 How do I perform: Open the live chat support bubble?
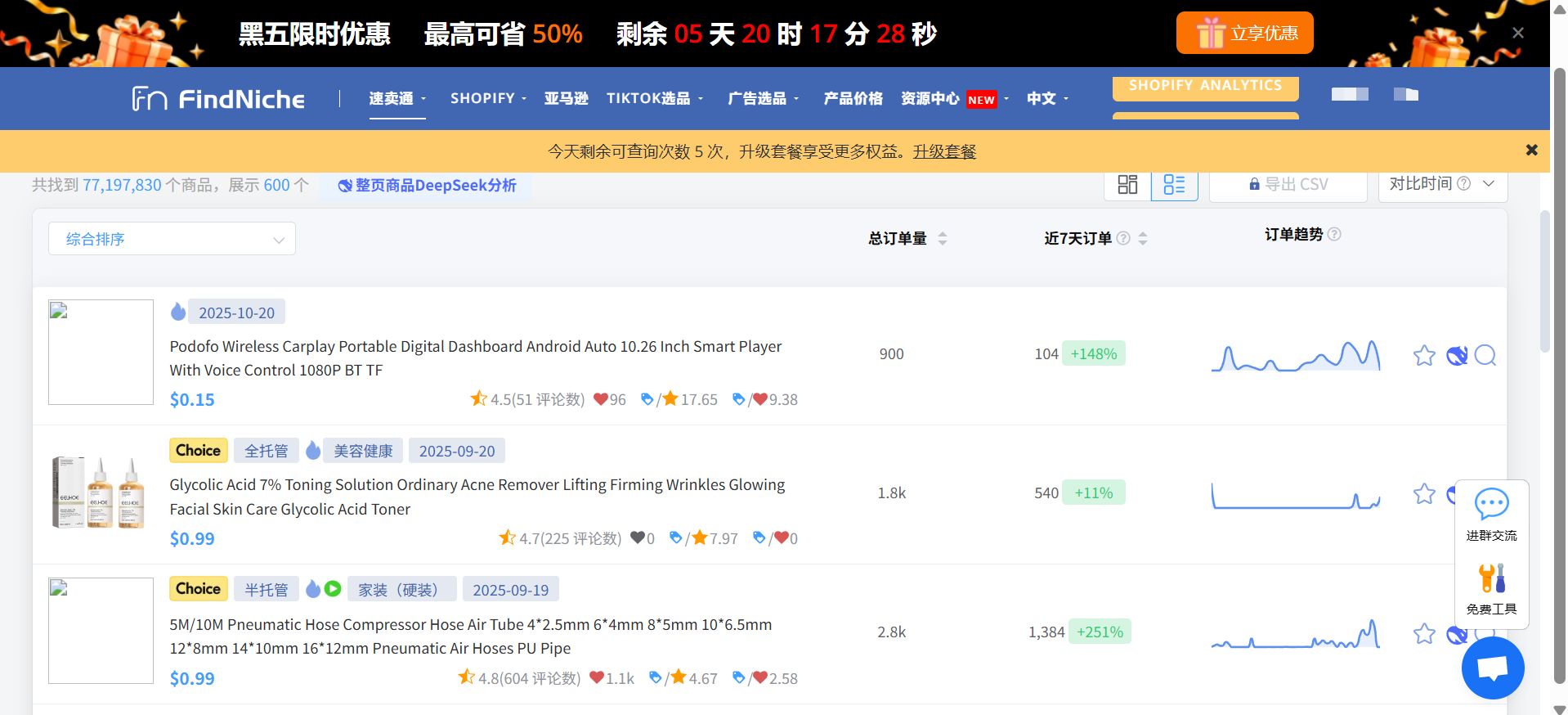(1493, 668)
